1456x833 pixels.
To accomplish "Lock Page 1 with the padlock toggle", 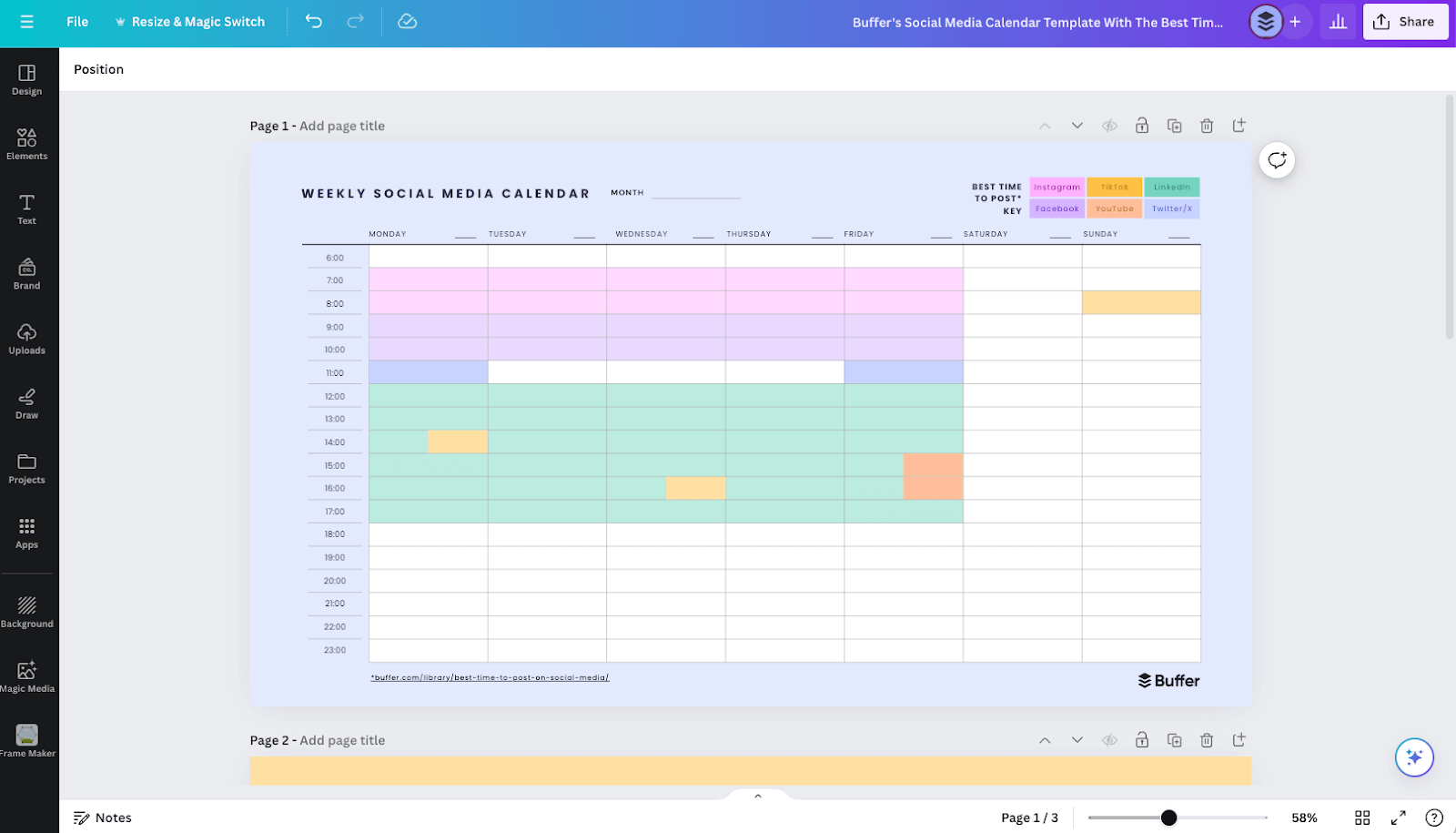I will 1142,126.
